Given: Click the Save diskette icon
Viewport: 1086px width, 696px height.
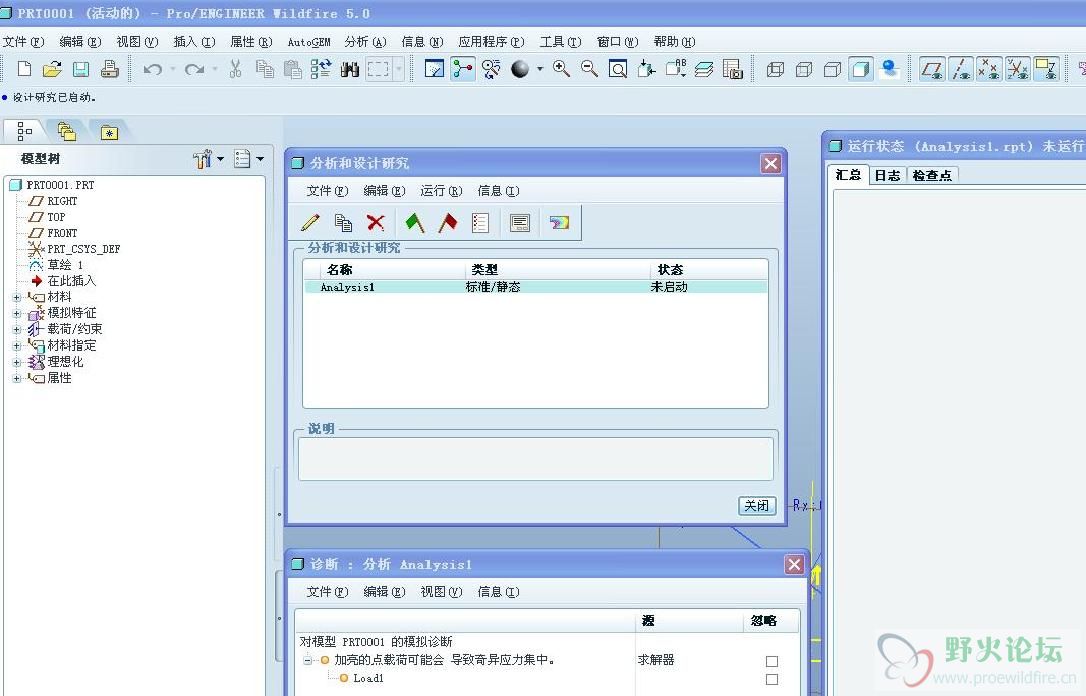Looking at the screenshot, I should click(x=81, y=69).
